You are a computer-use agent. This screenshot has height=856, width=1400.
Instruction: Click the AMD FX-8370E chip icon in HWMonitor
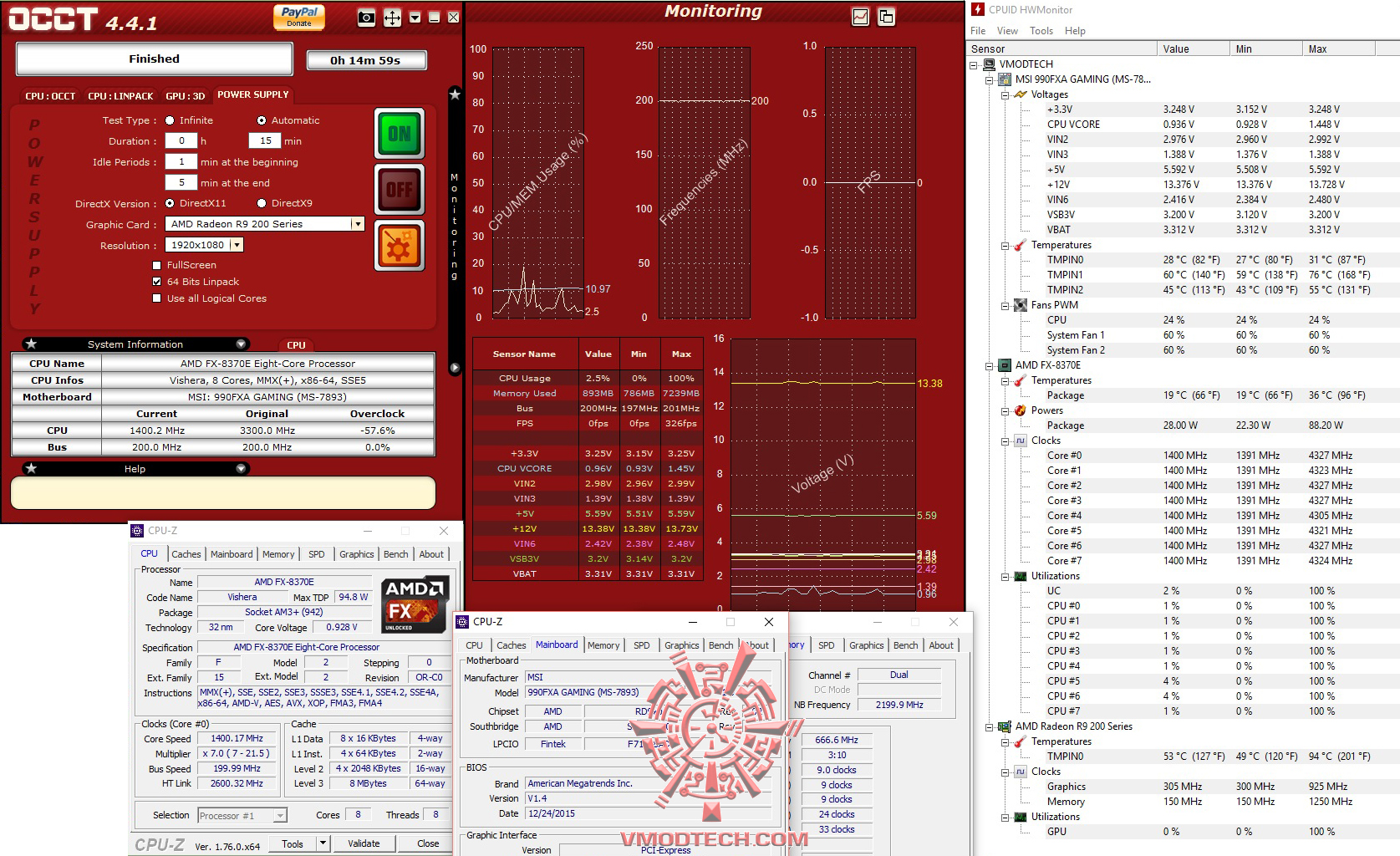tap(1005, 365)
